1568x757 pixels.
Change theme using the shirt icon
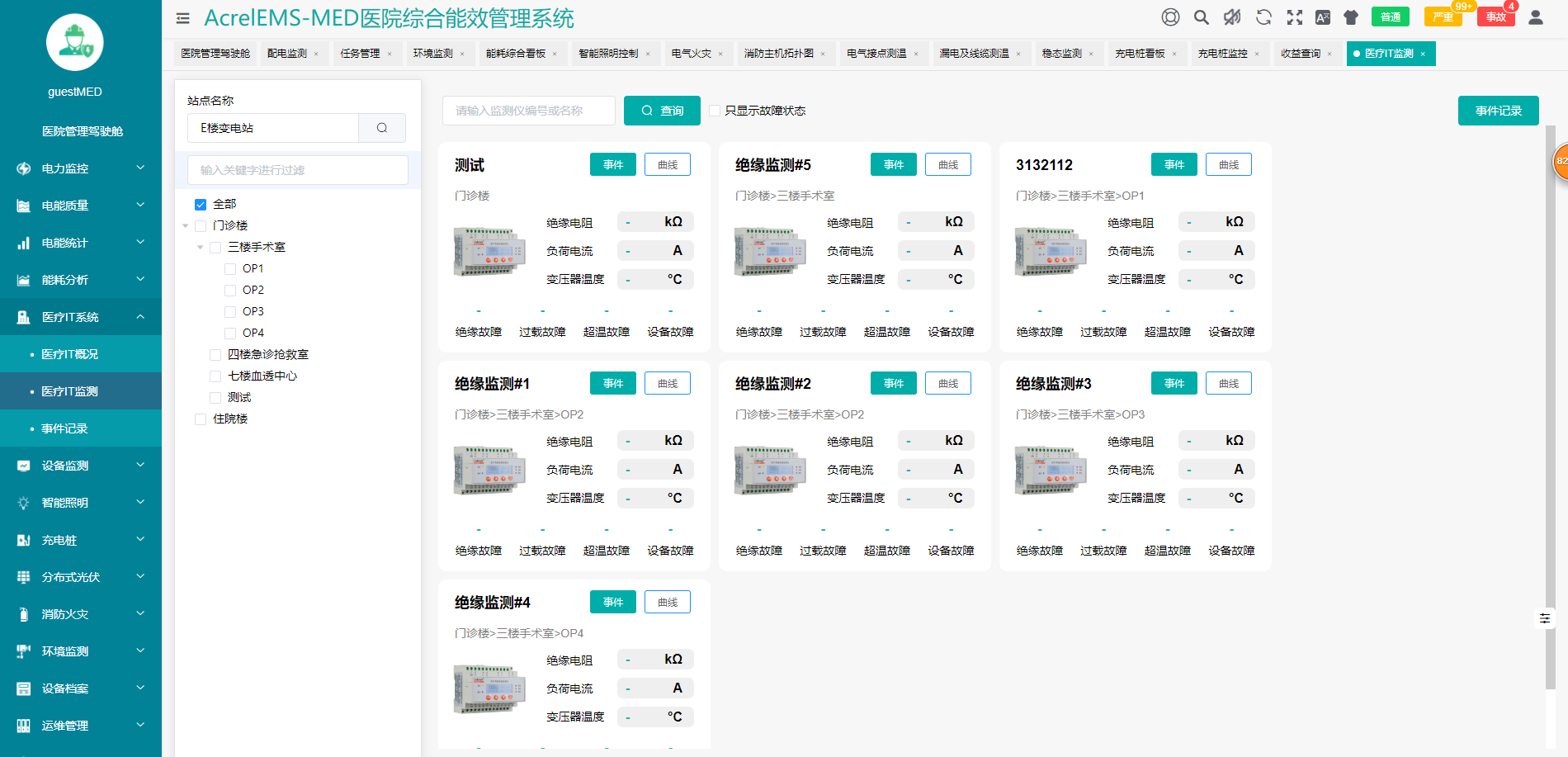point(1351,17)
